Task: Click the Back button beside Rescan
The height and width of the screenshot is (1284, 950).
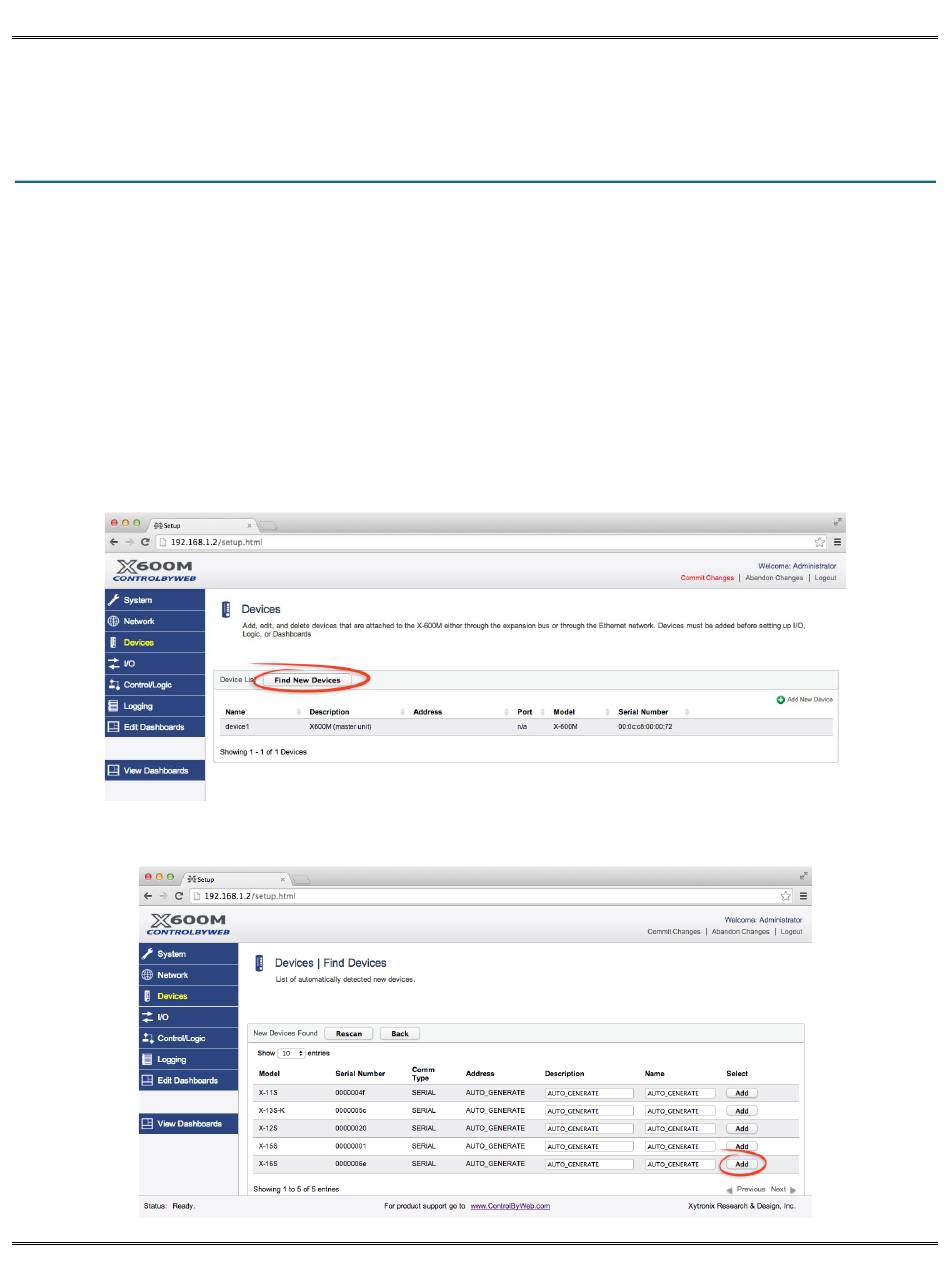Action: 400,1033
